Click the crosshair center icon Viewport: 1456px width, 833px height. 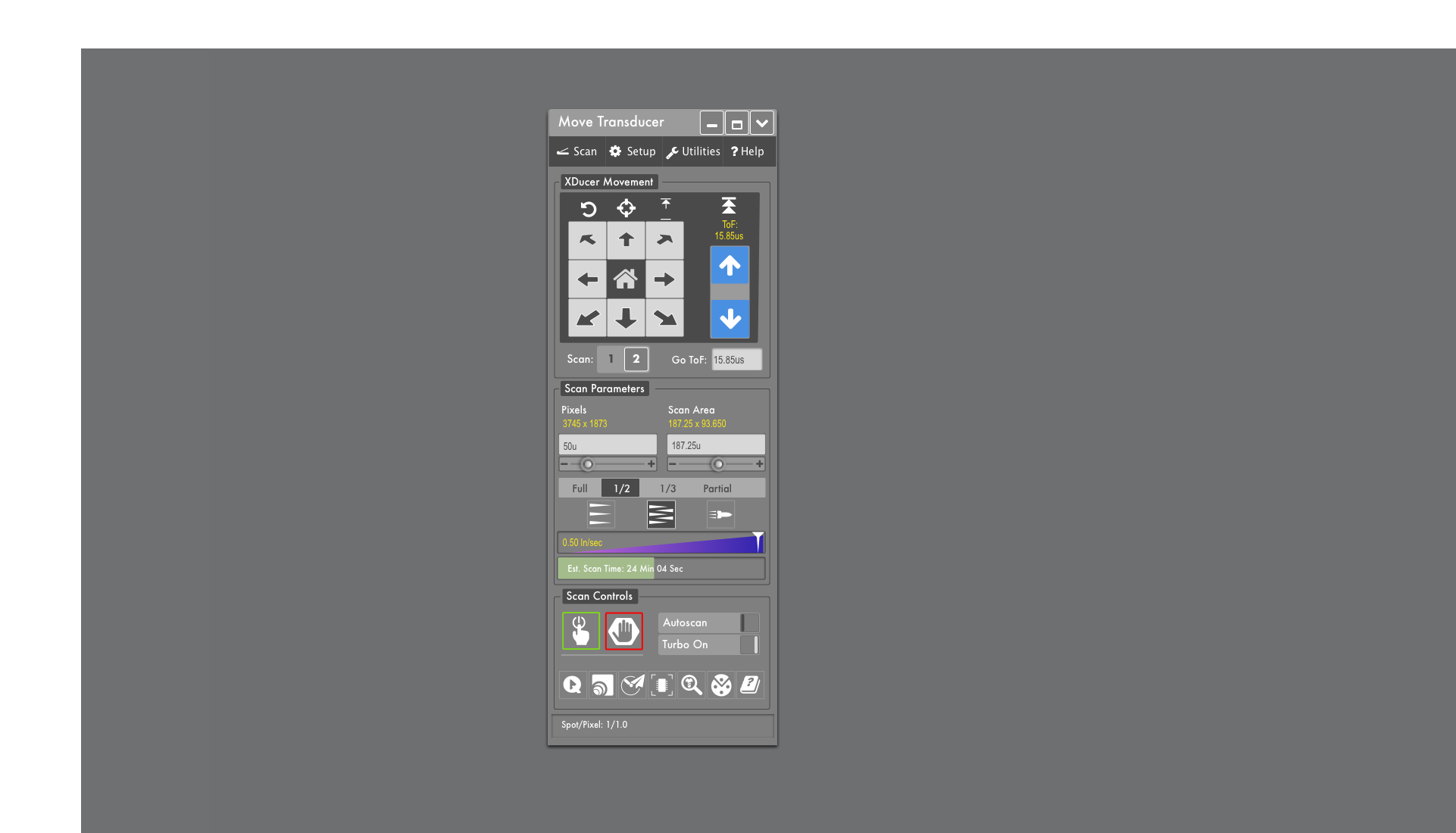[626, 208]
